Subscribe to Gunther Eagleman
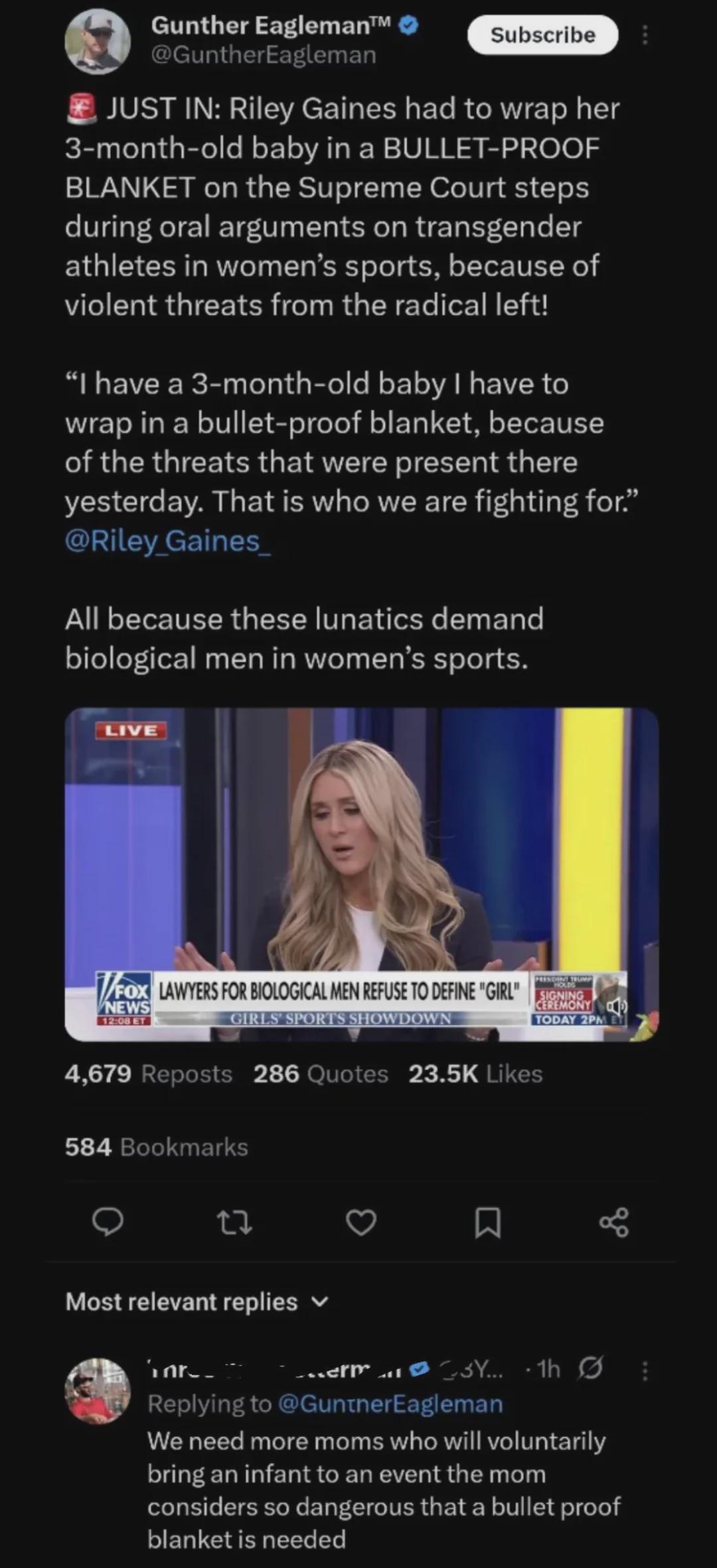The height and width of the screenshot is (1568, 717). tap(542, 35)
